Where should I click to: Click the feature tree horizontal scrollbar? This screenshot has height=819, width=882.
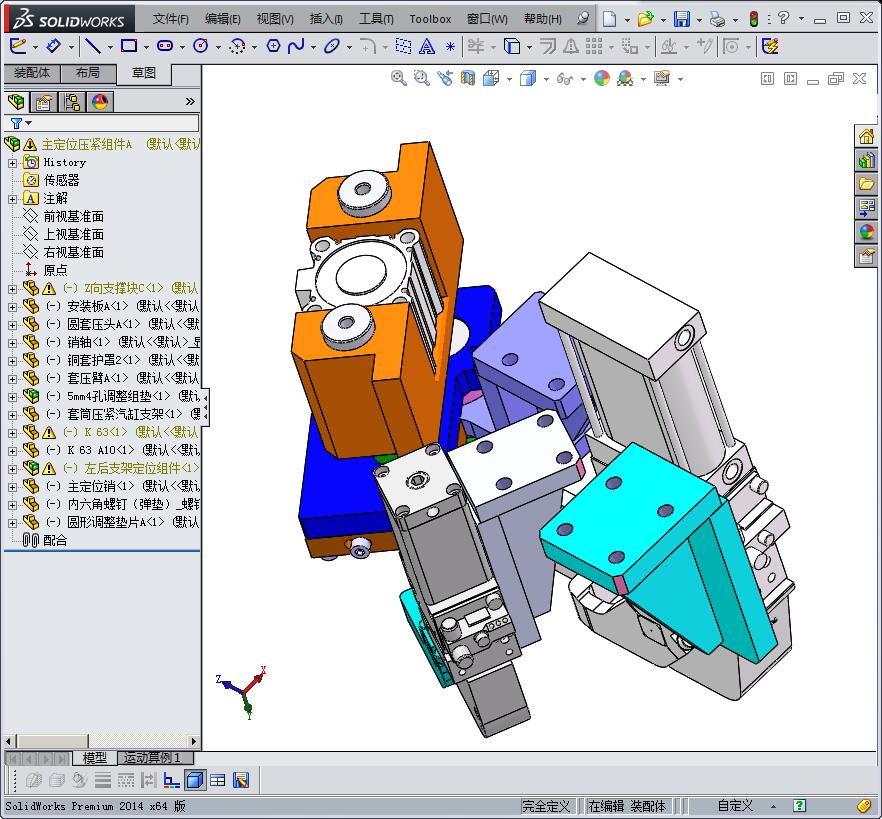tap(101, 741)
